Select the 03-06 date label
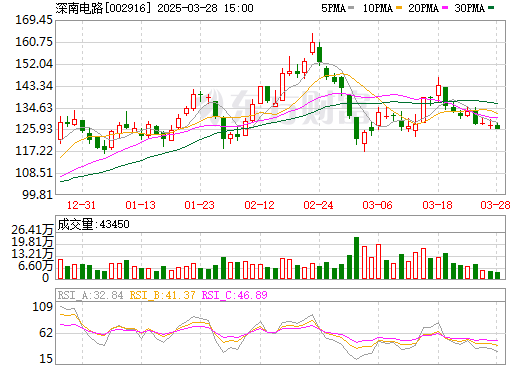The image size is (520, 365). [x=377, y=205]
